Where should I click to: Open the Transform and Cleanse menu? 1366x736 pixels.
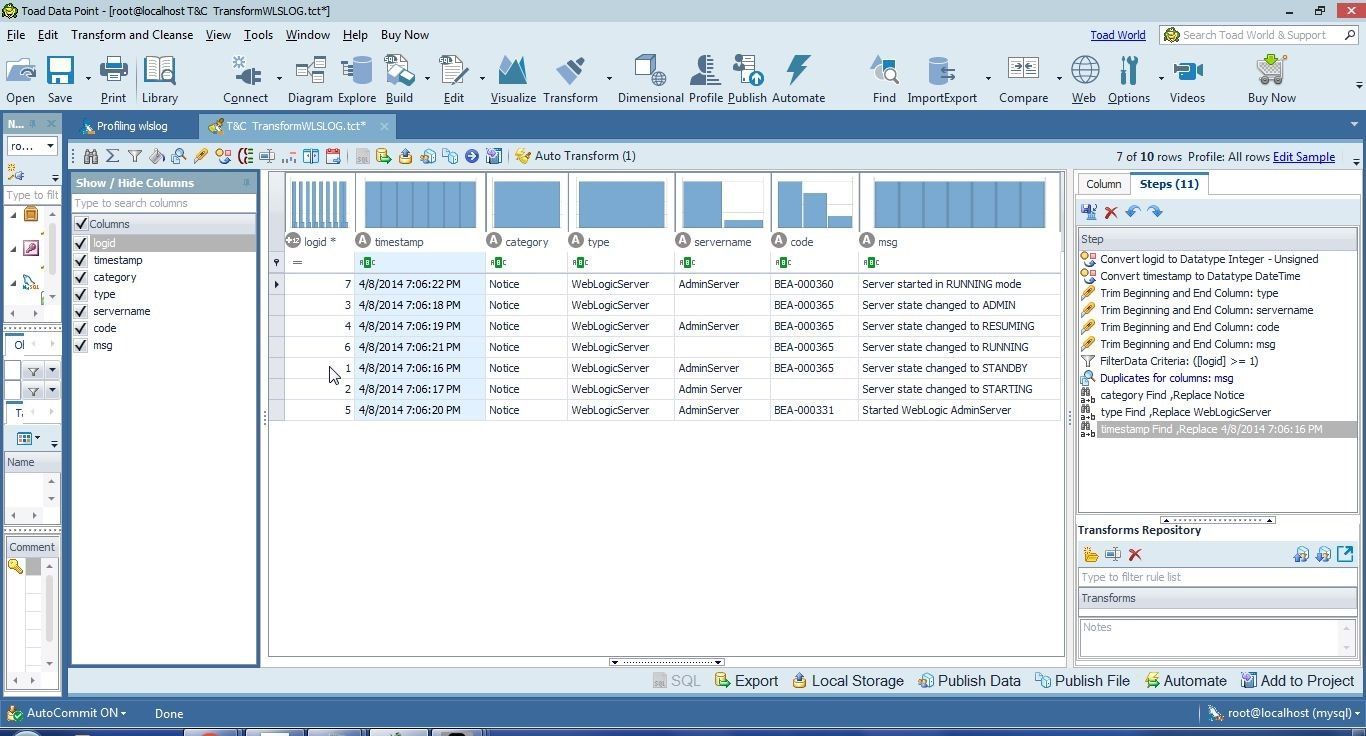coord(132,35)
